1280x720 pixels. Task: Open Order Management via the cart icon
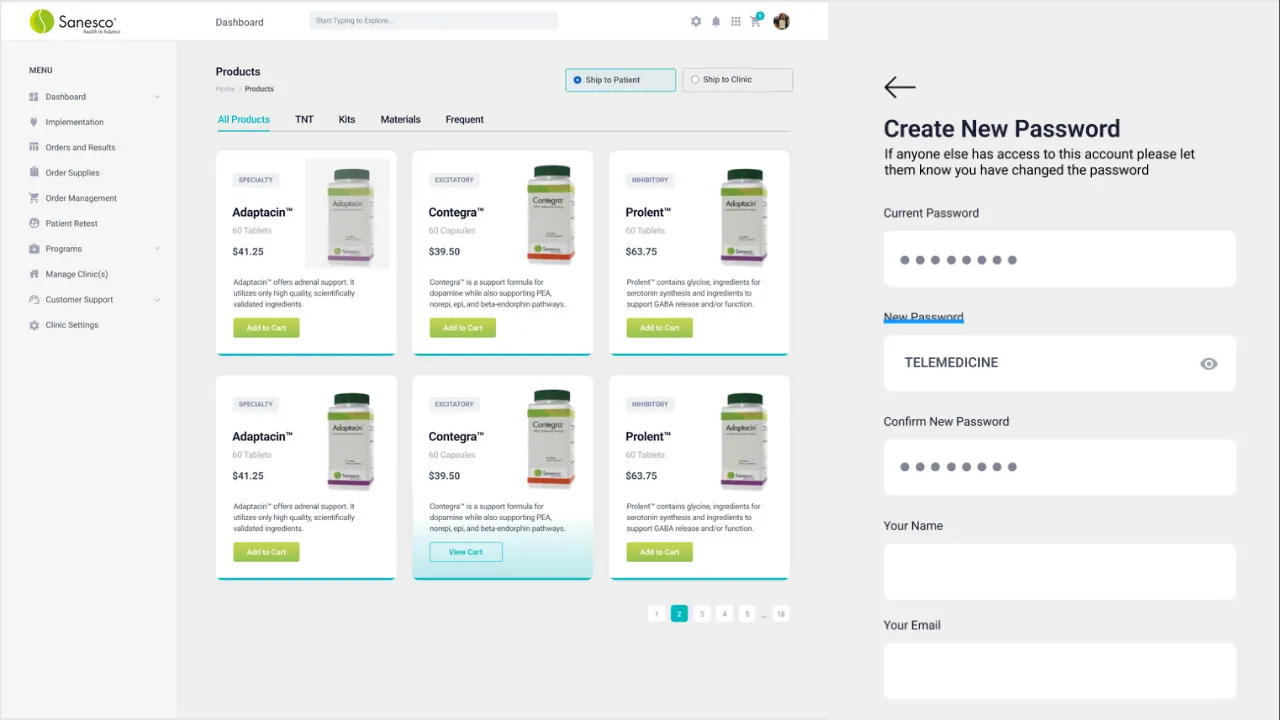click(35, 198)
